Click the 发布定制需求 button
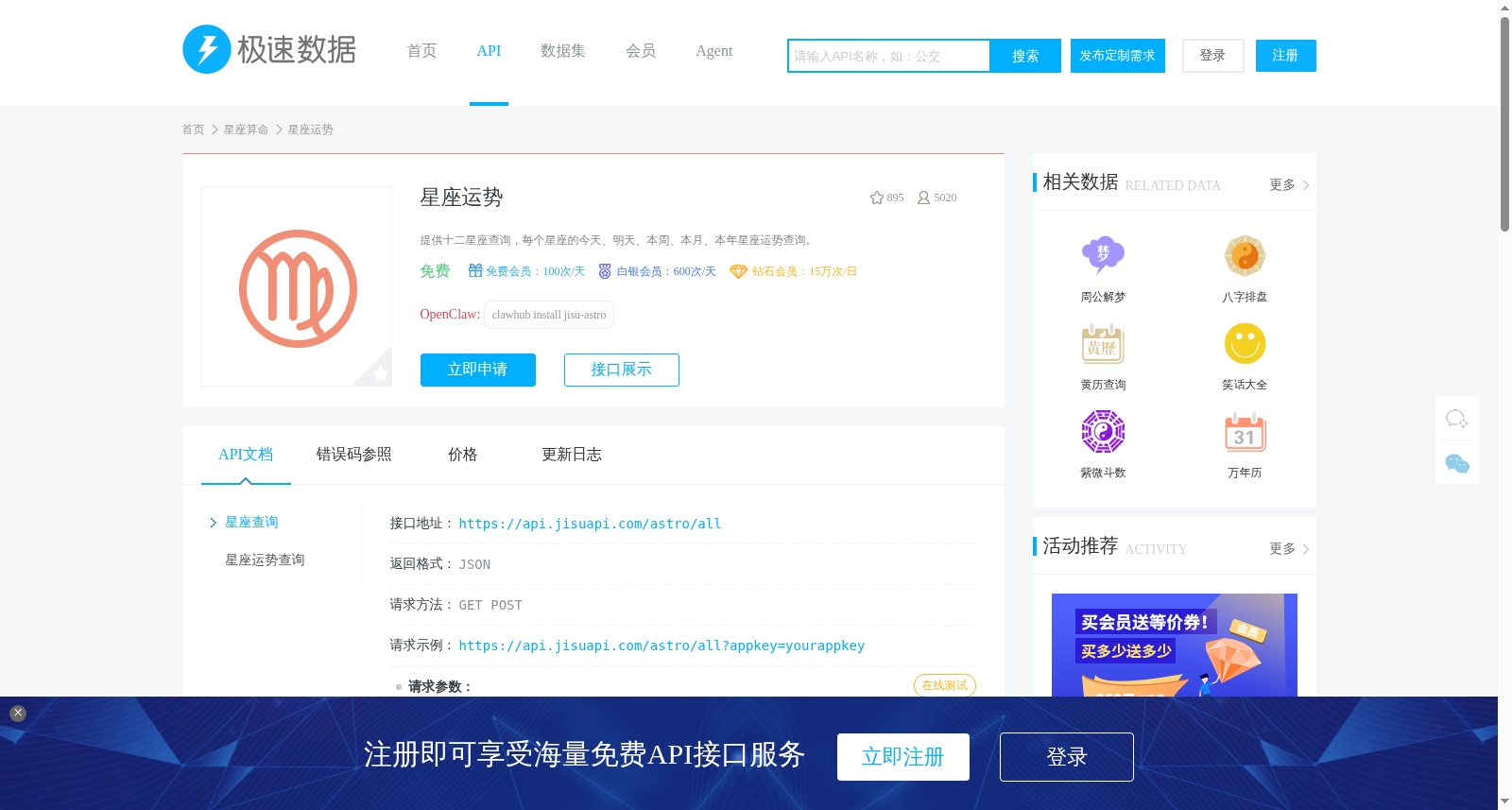This screenshot has height=810, width=1512. pyautogui.click(x=1118, y=56)
